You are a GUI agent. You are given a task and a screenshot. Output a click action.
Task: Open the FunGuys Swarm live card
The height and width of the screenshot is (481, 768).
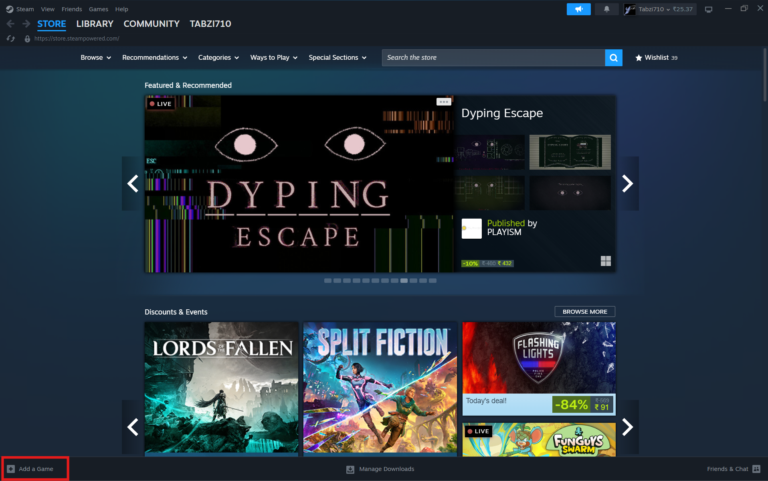539,439
